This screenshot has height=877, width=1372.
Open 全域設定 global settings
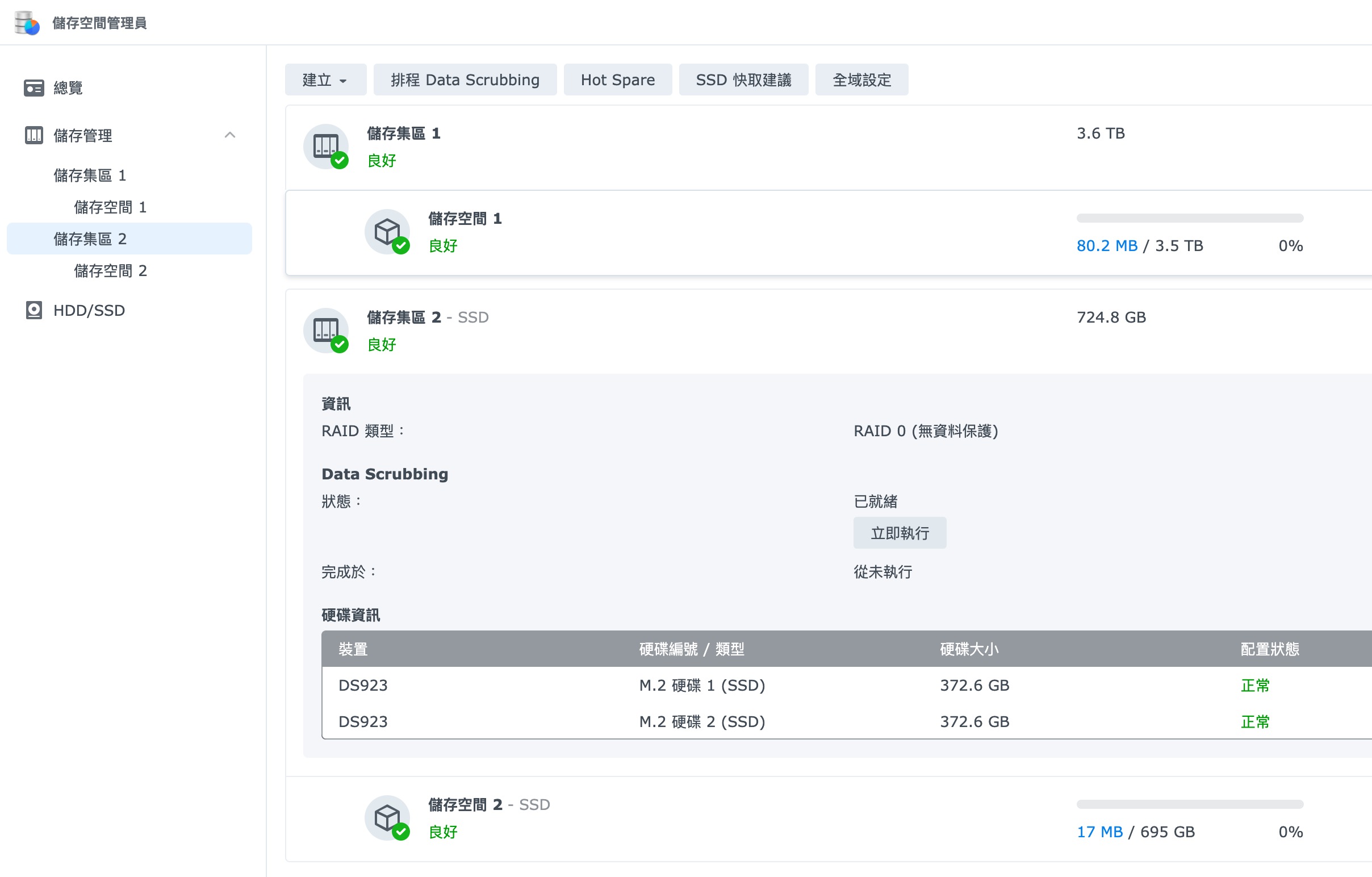[861, 80]
